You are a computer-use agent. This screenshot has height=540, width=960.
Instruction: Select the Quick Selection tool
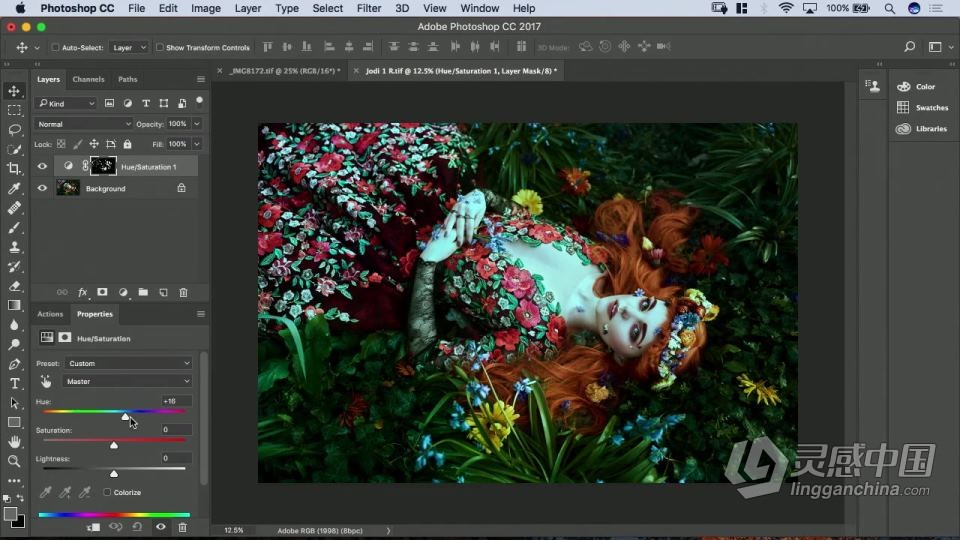pos(14,149)
